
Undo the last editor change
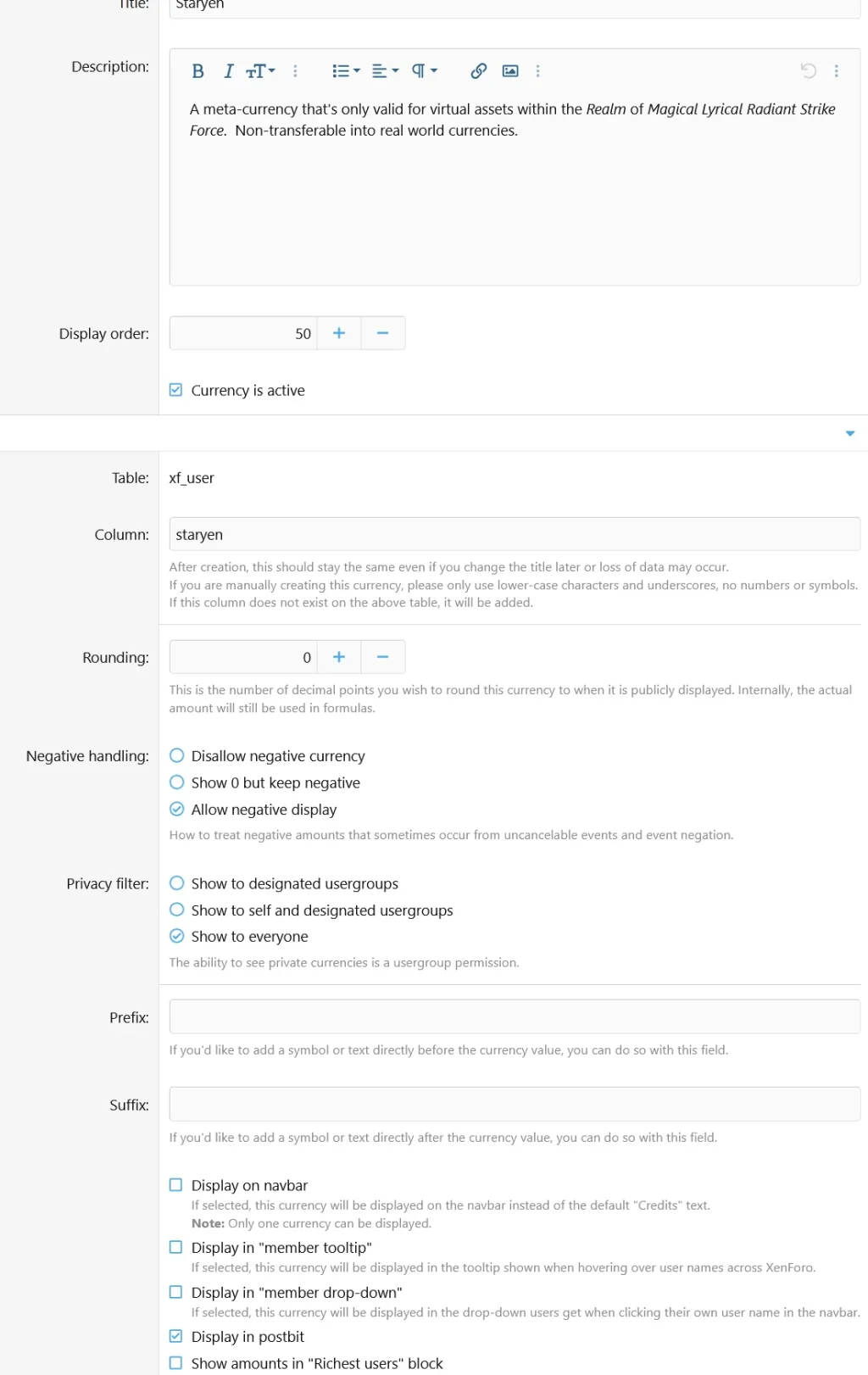tap(808, 71)
